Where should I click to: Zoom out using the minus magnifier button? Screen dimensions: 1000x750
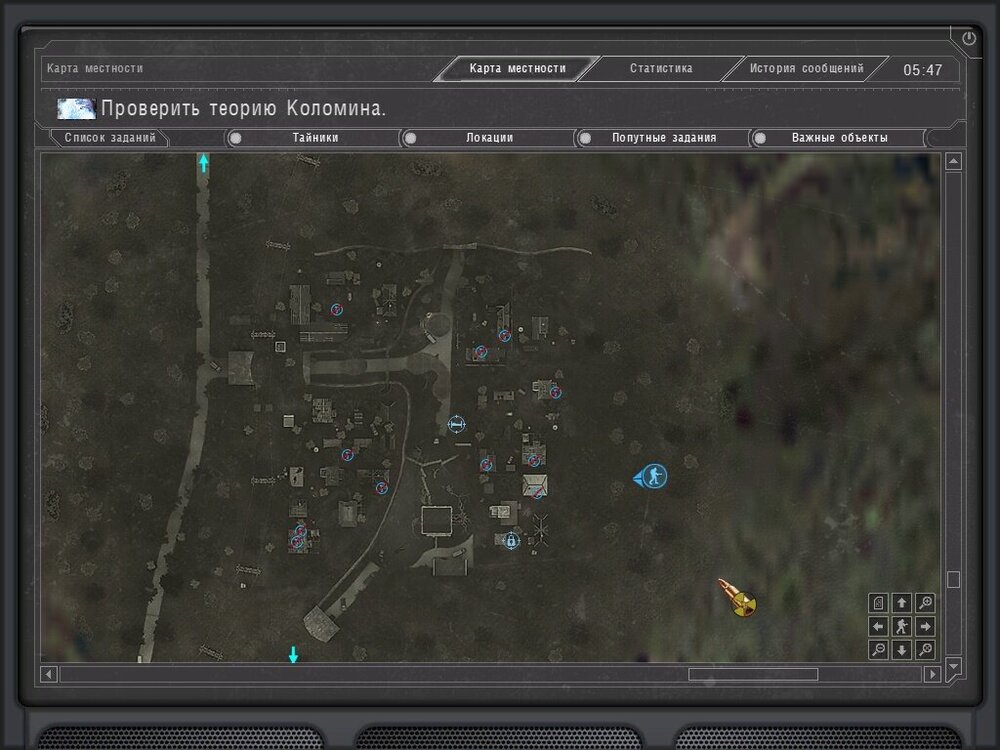(878, 650)
